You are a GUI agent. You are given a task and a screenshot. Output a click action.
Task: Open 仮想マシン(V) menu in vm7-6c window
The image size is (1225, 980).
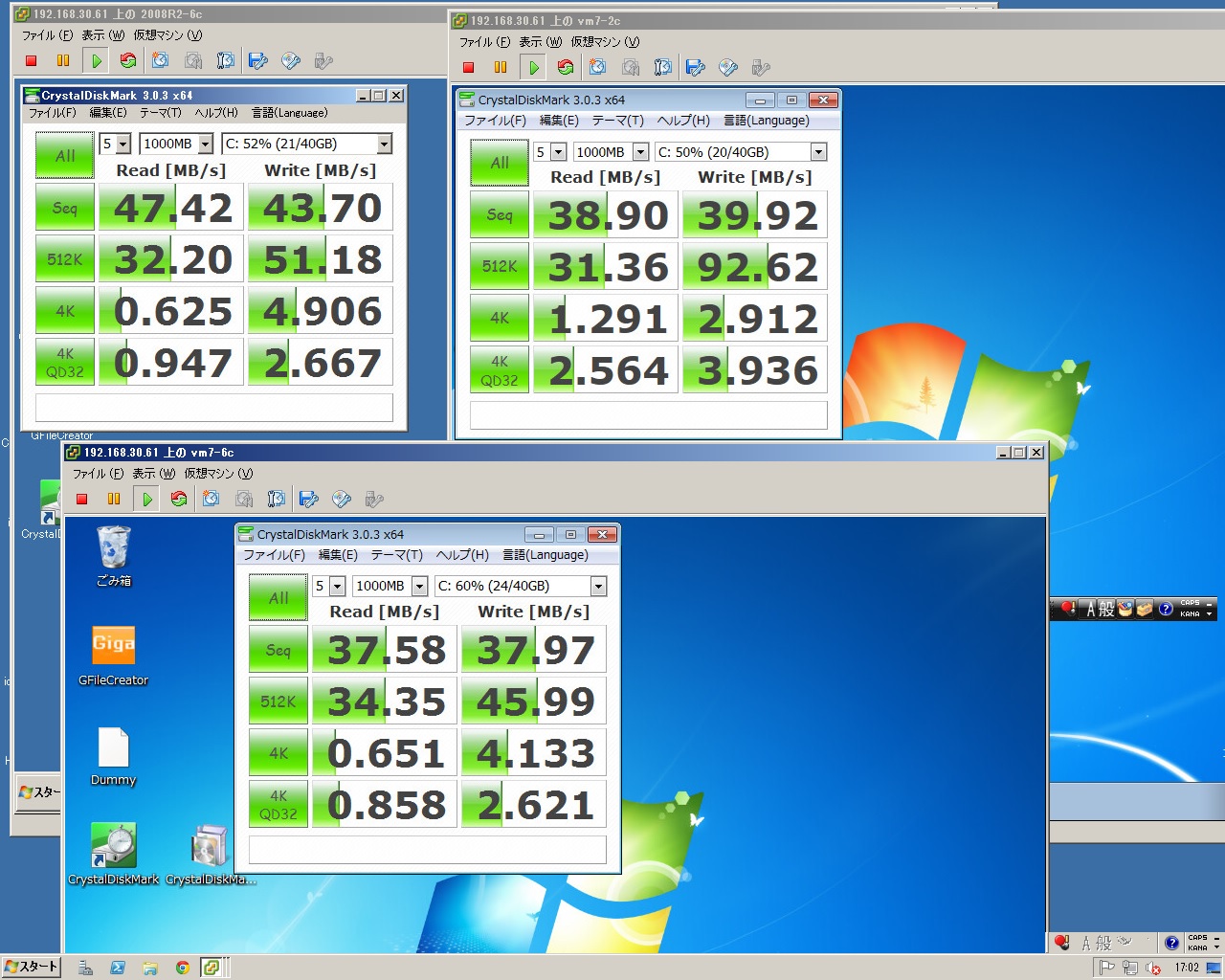point(218,474)
